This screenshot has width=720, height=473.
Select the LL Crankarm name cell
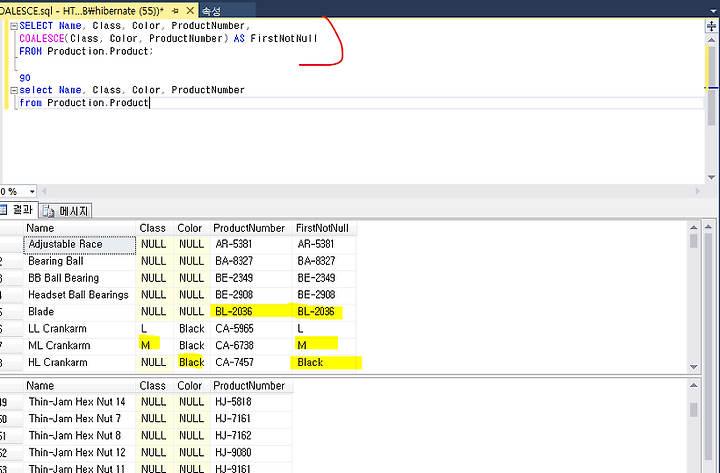79,329
